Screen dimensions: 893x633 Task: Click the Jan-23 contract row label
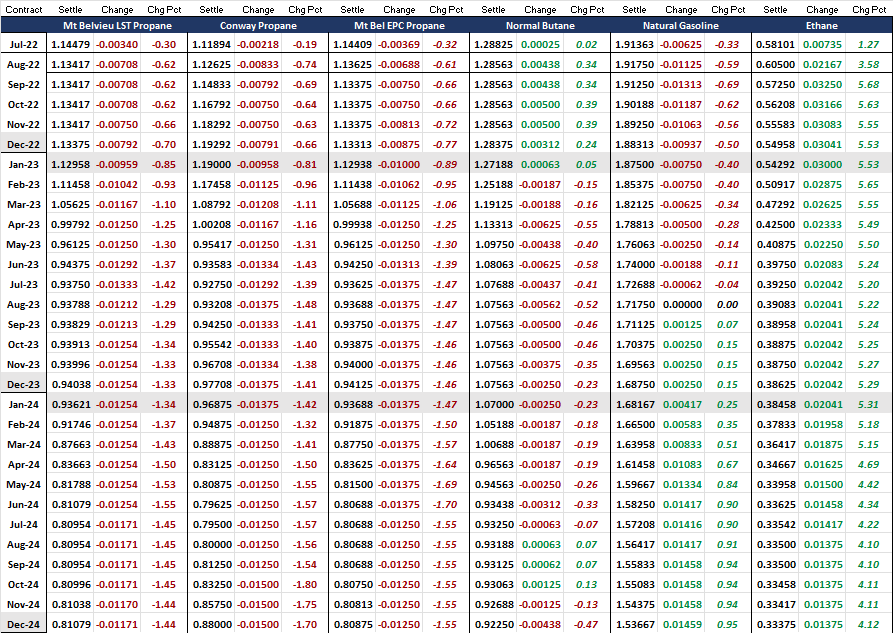pos(24,165)
